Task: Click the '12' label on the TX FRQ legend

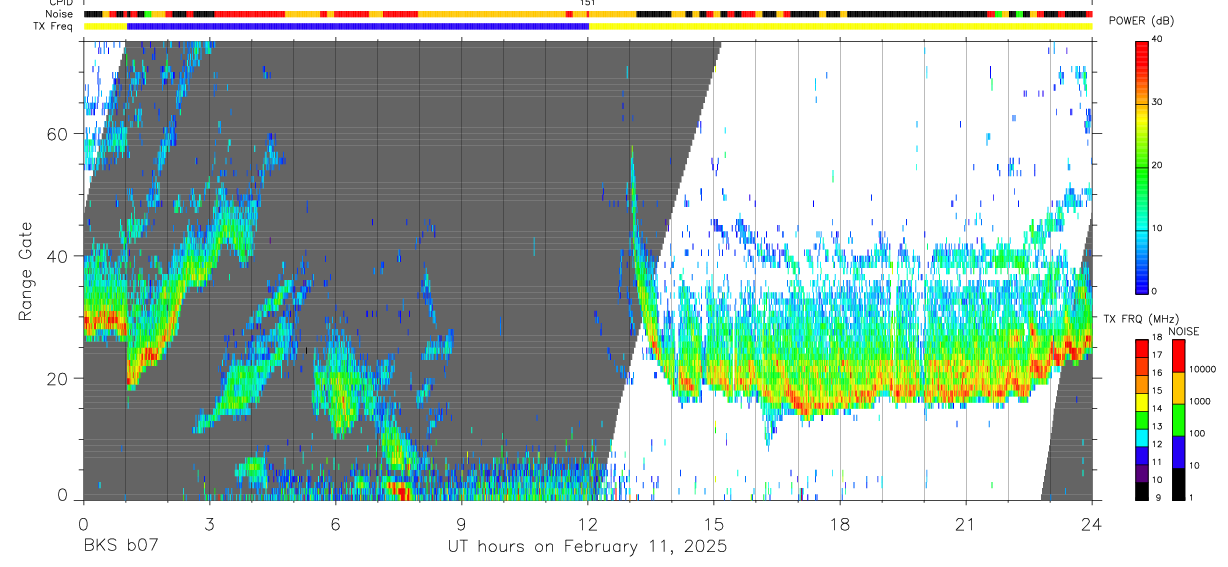Action: point(1157,444)
